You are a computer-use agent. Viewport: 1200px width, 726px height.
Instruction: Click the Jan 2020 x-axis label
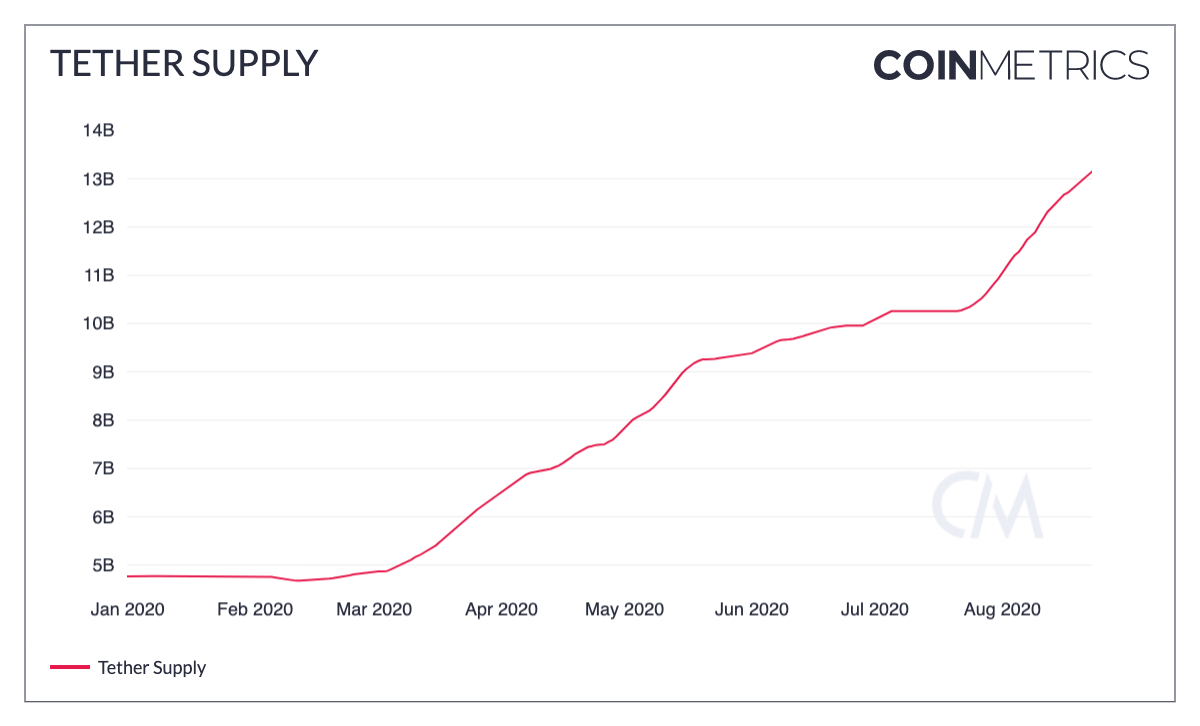point(129,609)
